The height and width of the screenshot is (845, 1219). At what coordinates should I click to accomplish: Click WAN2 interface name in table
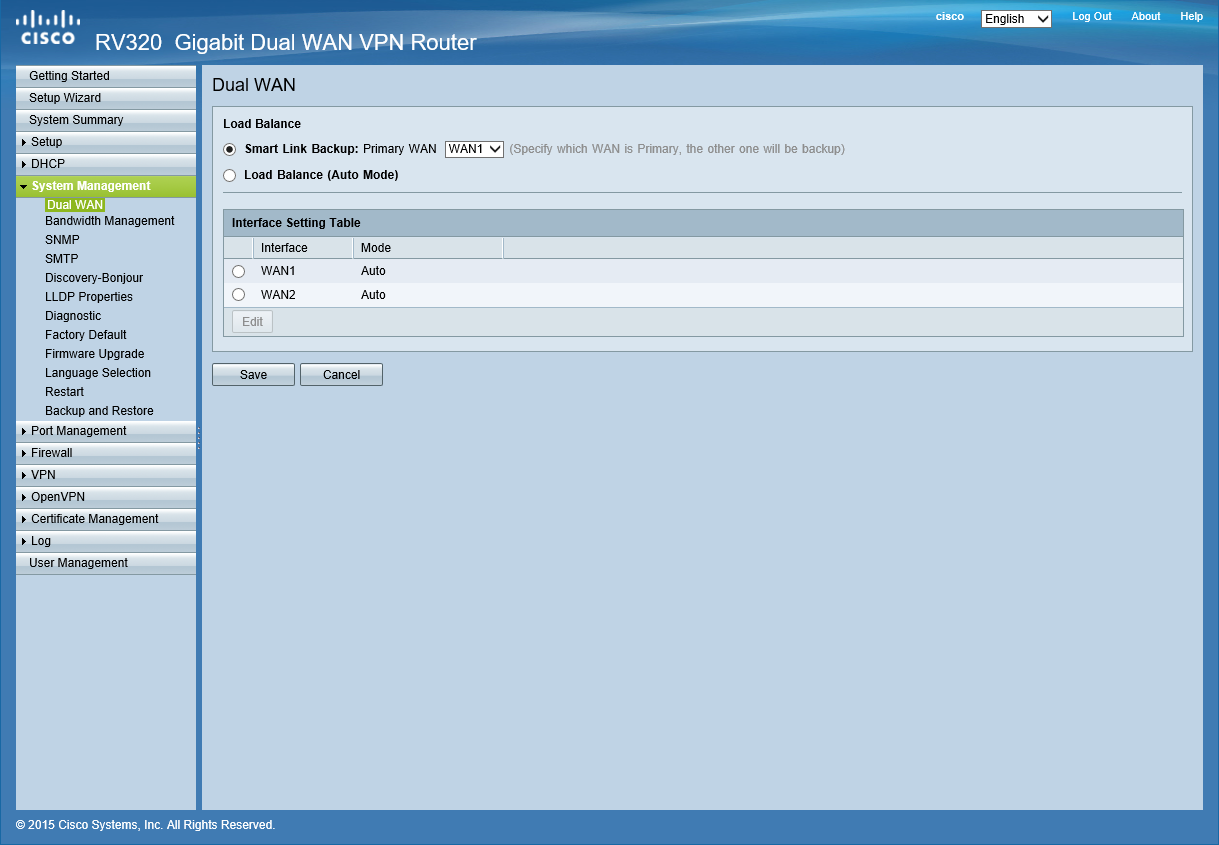click(278, 295)
